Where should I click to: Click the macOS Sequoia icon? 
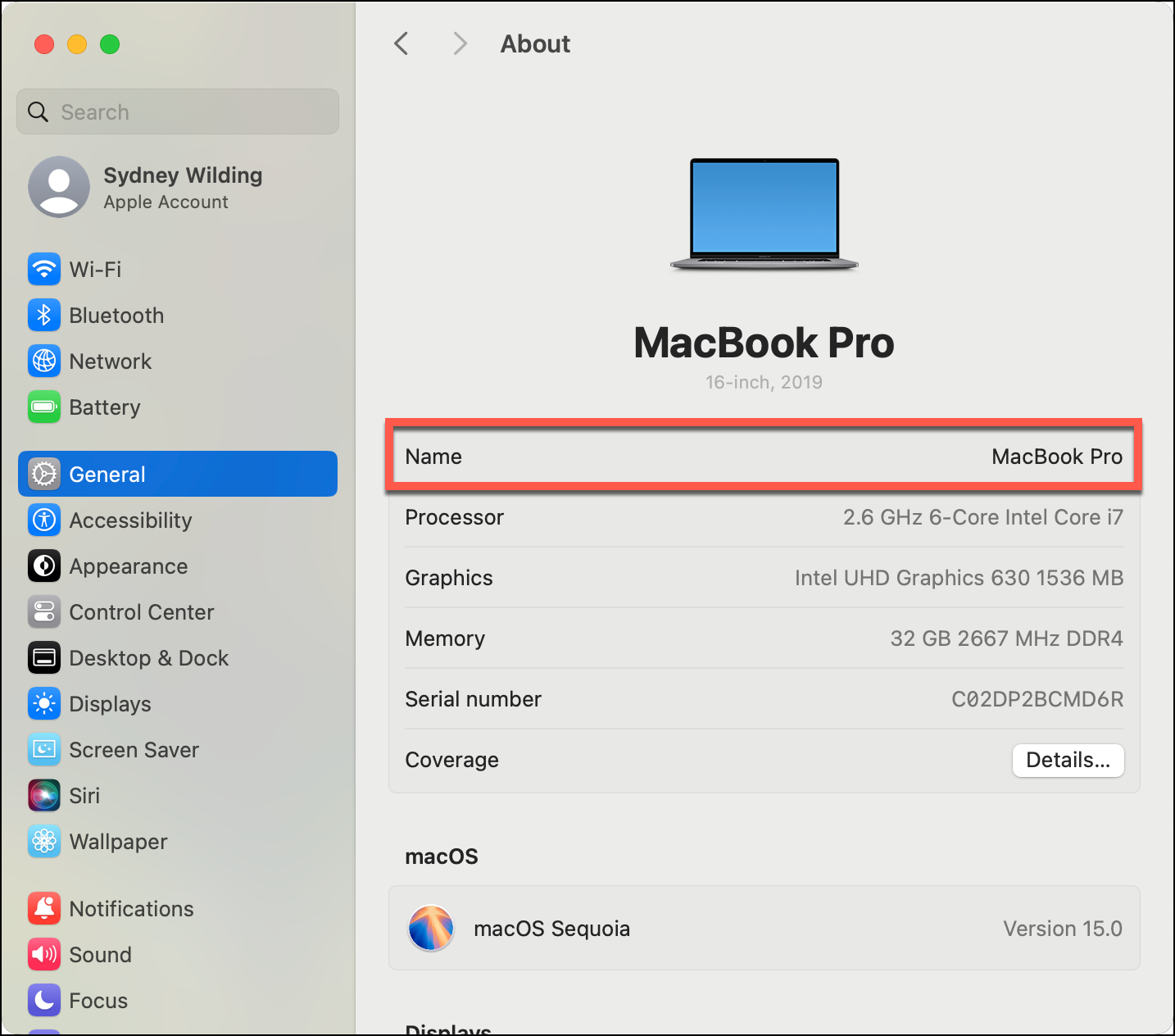431,928
